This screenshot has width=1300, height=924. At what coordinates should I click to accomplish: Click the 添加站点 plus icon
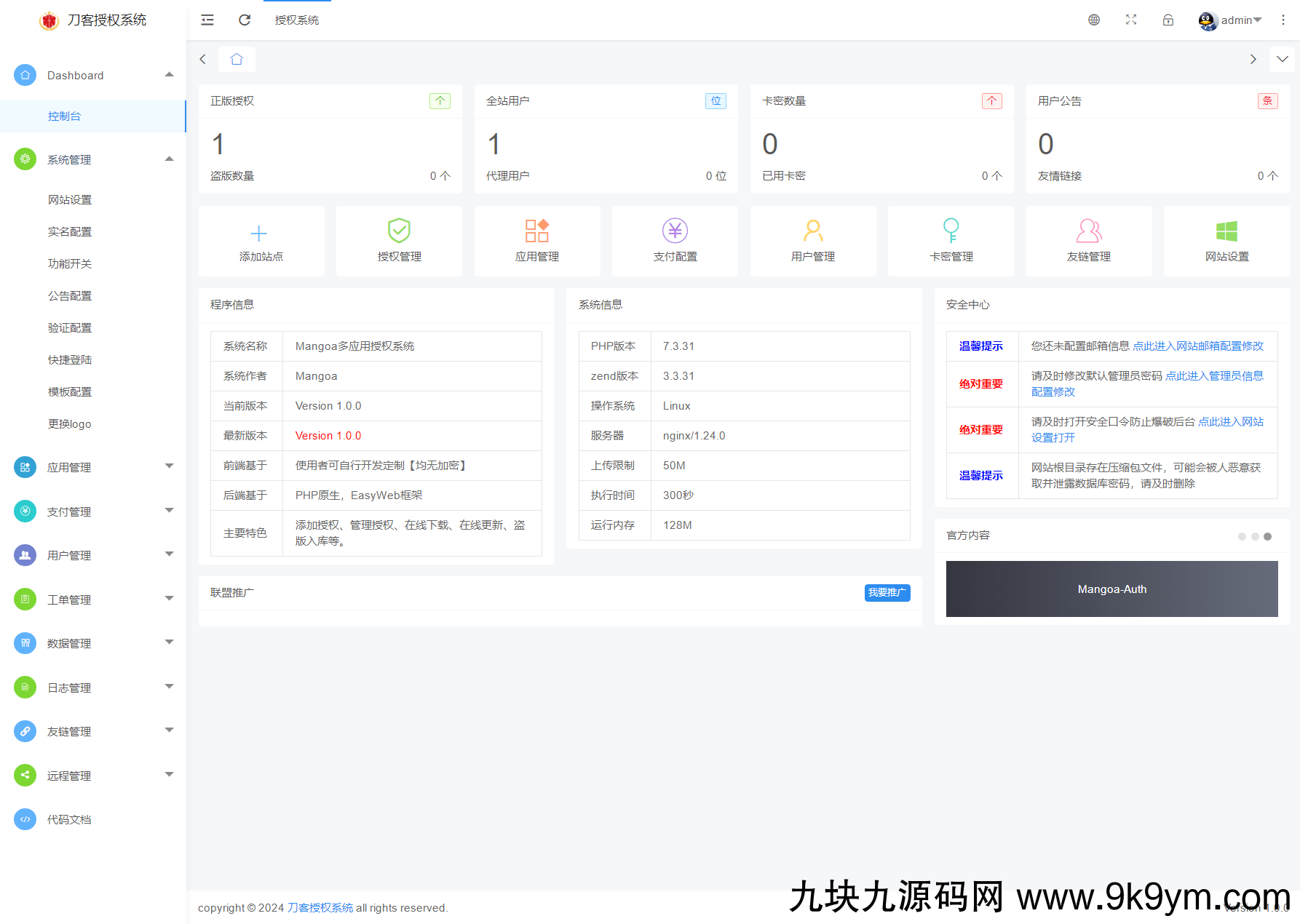point(258,233)
